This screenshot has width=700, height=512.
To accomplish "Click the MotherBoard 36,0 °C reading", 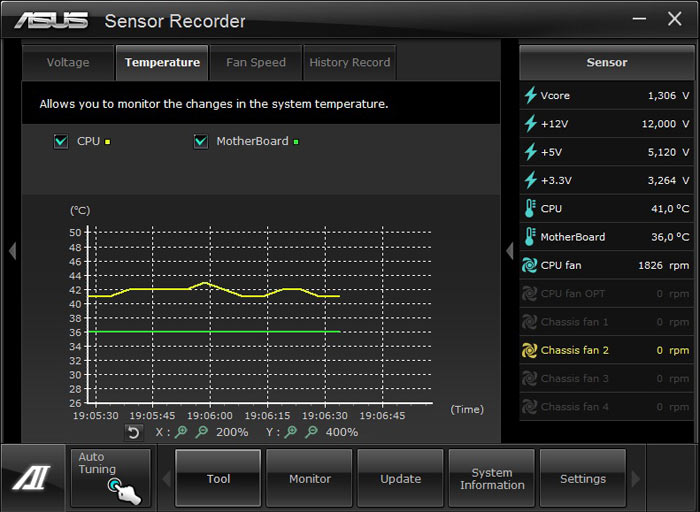I will (x=670, y=237).
